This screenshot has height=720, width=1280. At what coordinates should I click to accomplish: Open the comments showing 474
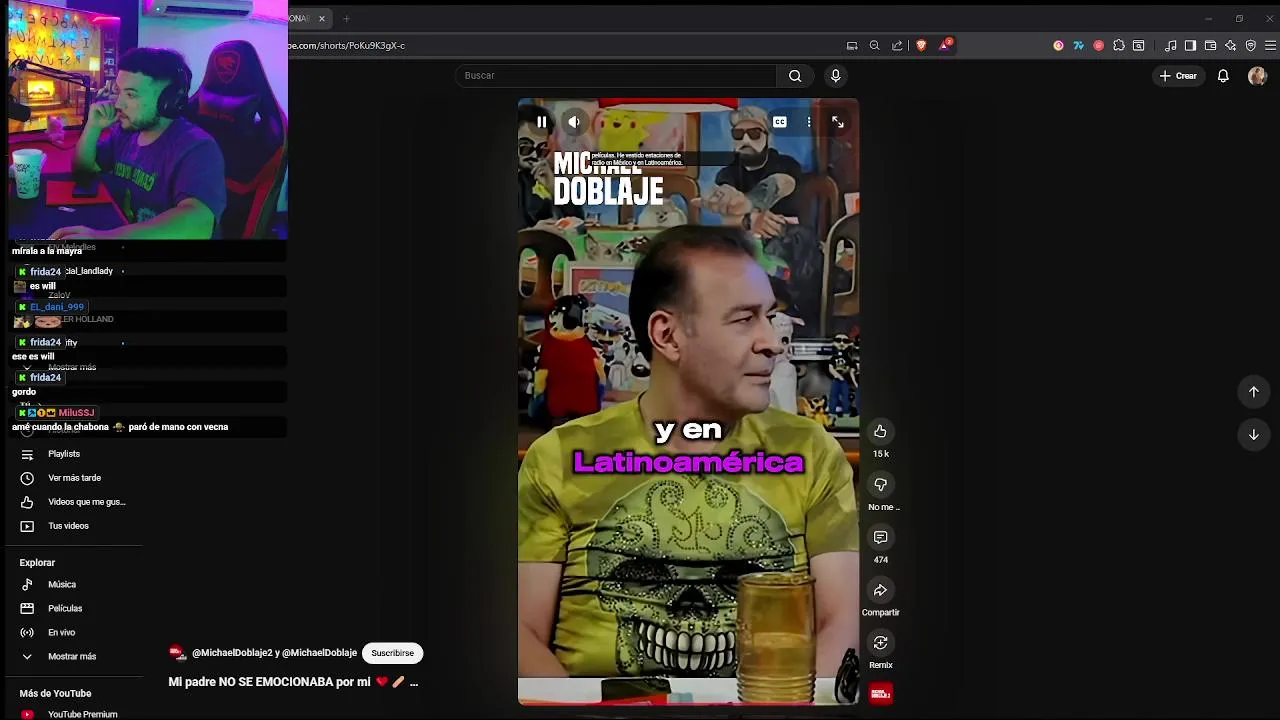tap(880, 537)
